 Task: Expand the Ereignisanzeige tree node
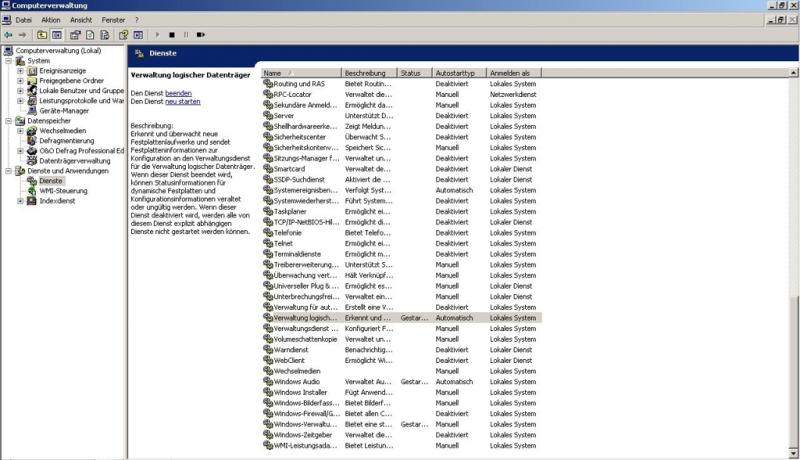(20, 71)
